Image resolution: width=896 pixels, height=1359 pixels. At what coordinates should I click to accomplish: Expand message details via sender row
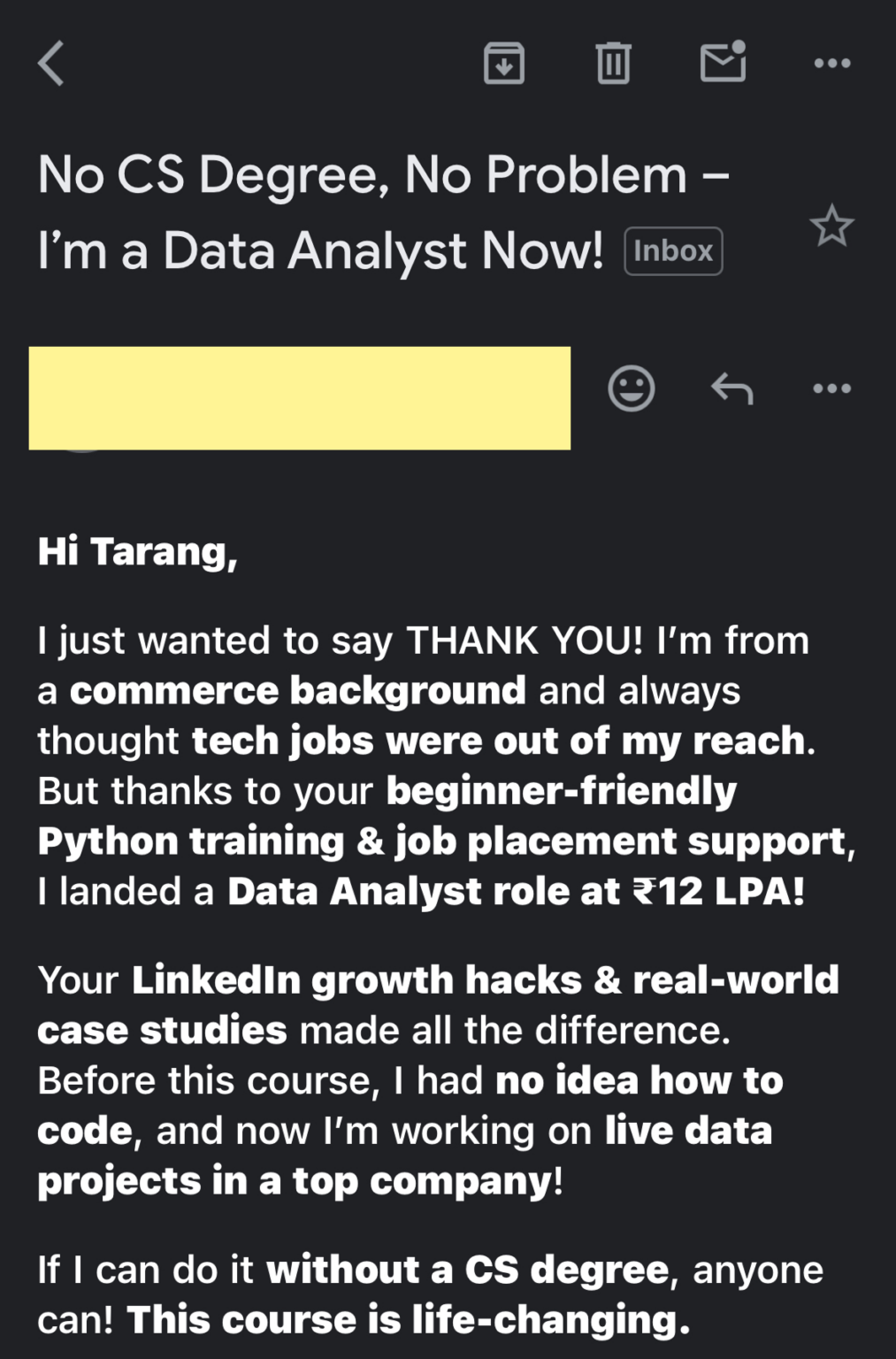coord(301,398)
